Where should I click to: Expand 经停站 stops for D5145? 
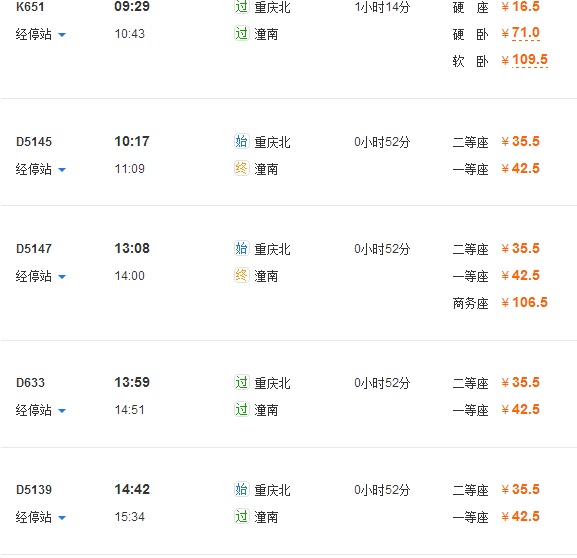coord(41,169)
